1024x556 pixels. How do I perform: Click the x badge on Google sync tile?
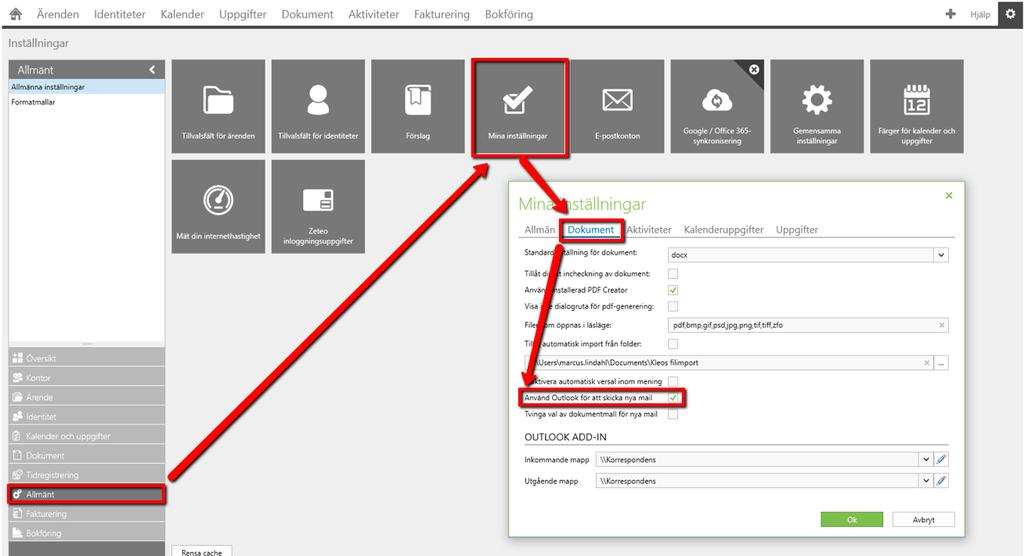tap(754, 69)
